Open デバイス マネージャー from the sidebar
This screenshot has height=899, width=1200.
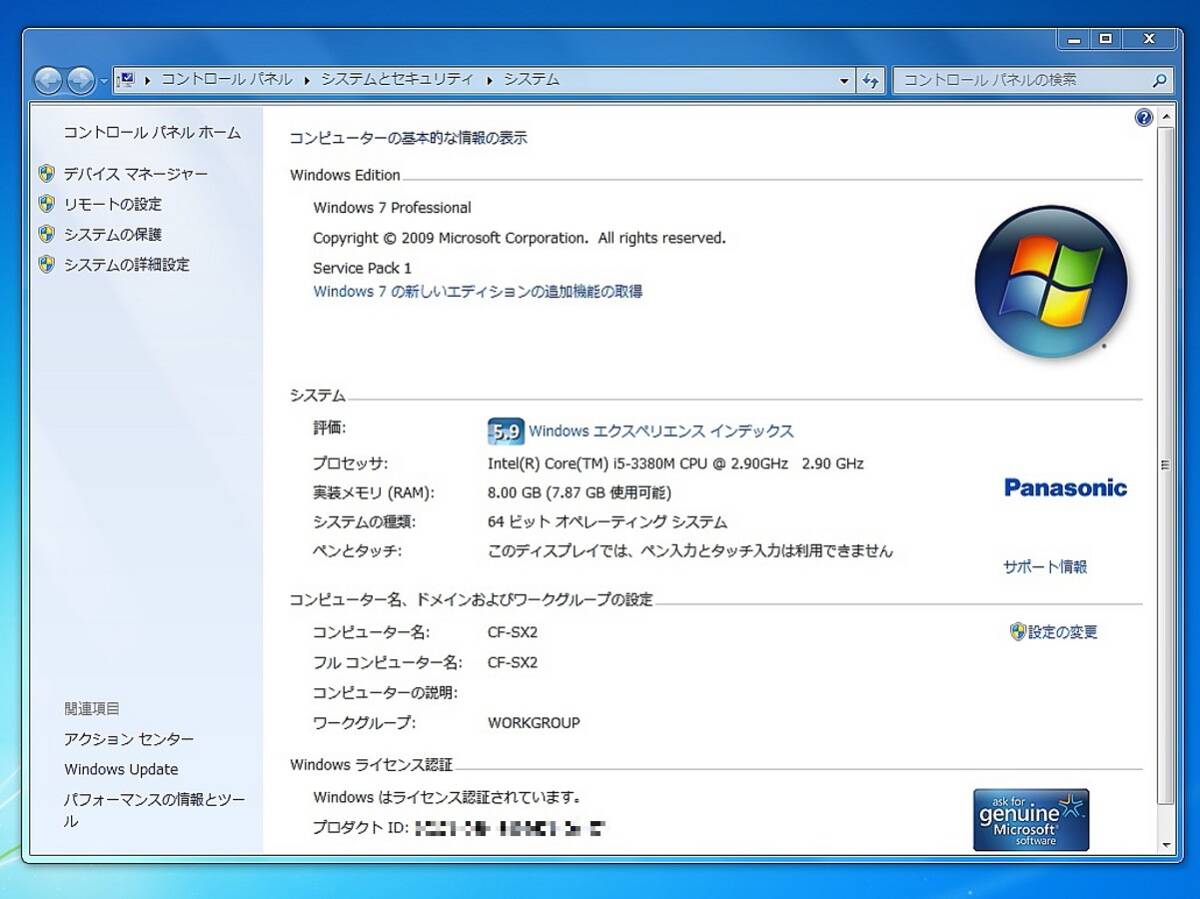coord(135,174)
